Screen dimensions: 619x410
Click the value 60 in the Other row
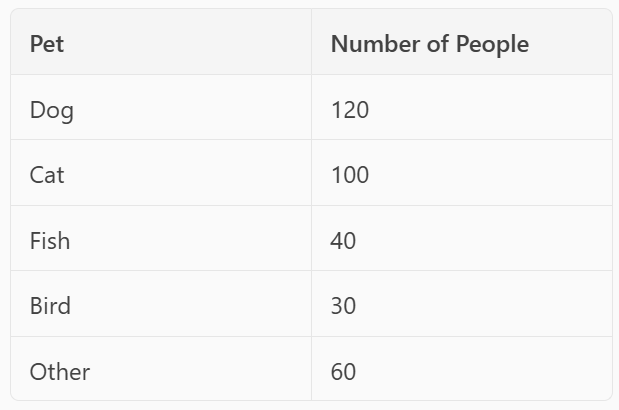[343, 372]
